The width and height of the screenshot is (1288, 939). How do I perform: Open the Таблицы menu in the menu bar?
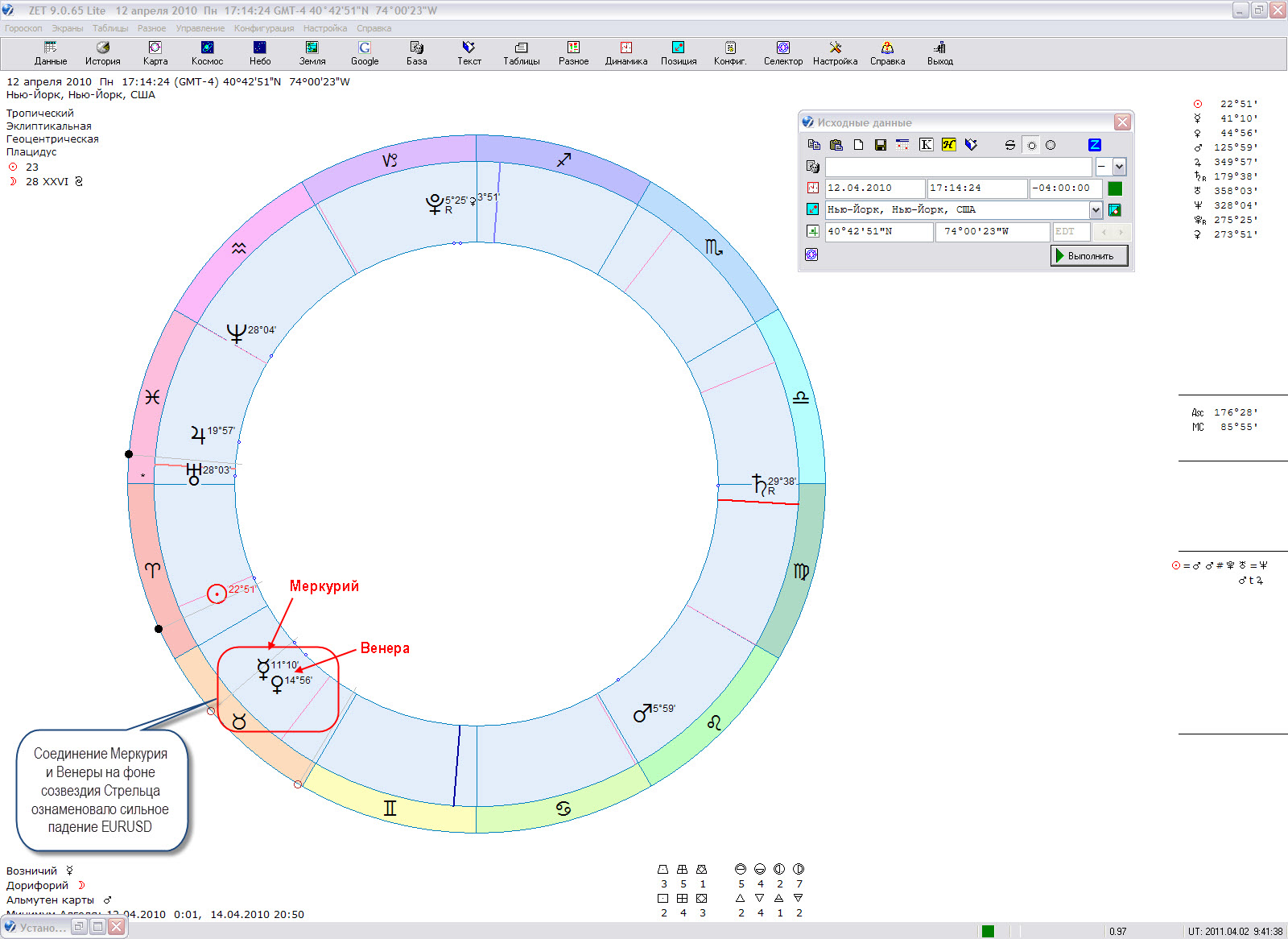click(x=110, y=28)
